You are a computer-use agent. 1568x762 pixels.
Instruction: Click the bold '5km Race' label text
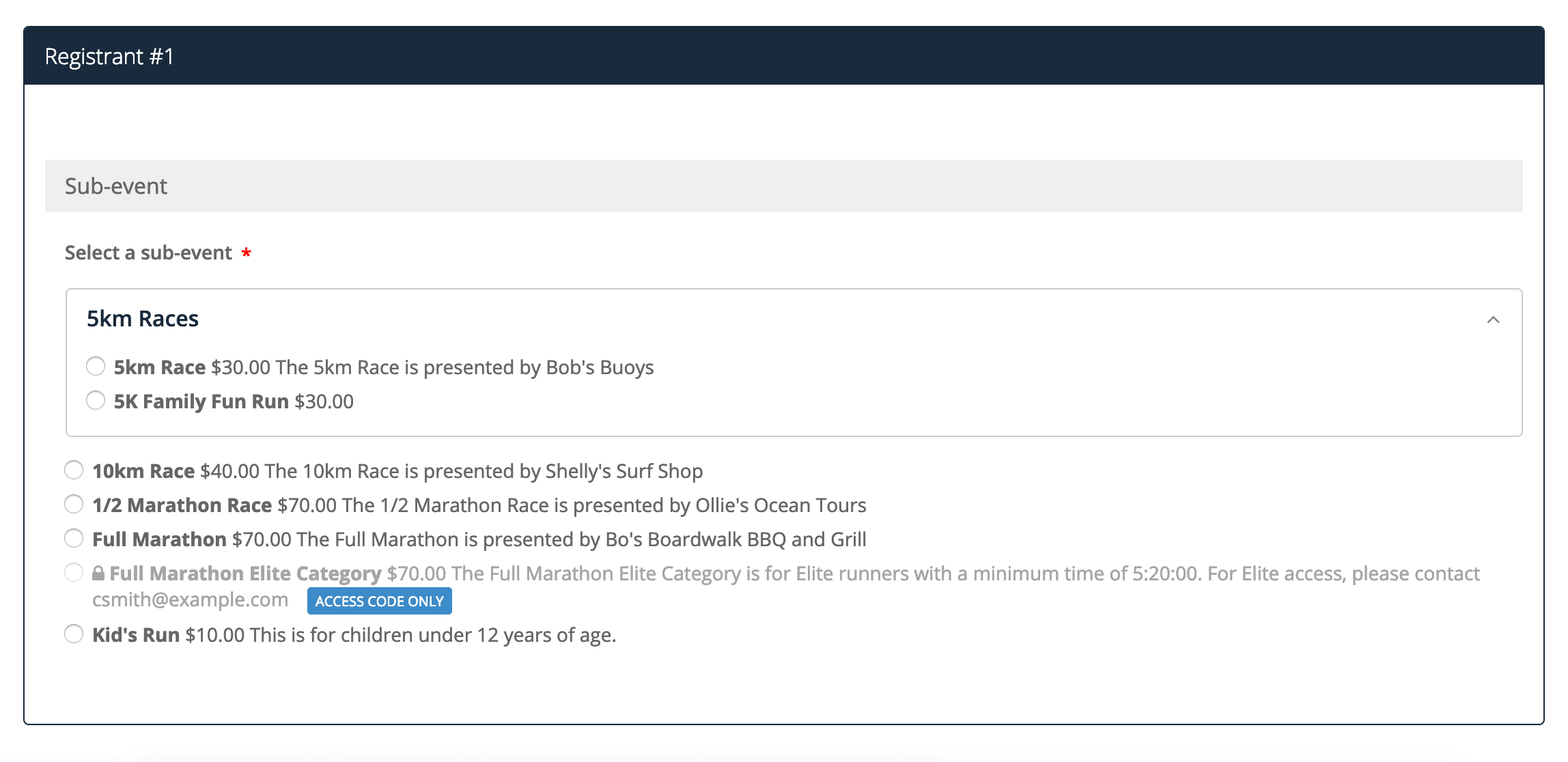click(x=160, y=367)
